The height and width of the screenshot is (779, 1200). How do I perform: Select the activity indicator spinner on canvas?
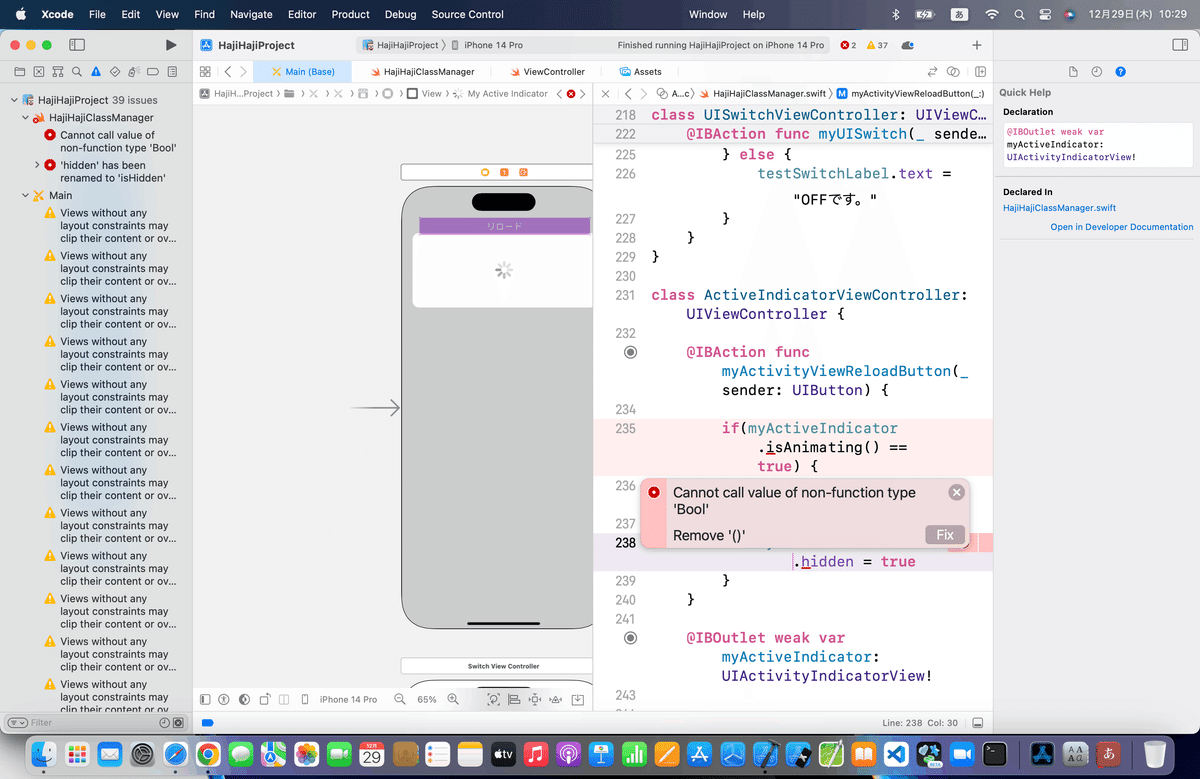(x=504, y=270)
